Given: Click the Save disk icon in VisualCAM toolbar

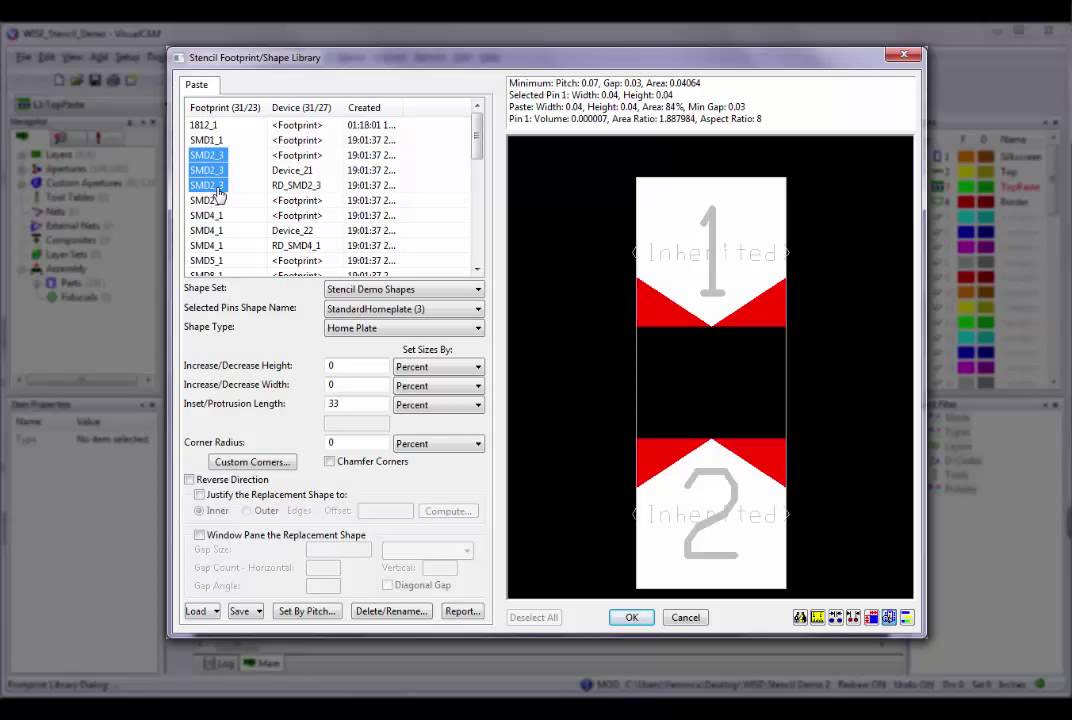Looking at the screenshot, I should click(x=95, y=81).
